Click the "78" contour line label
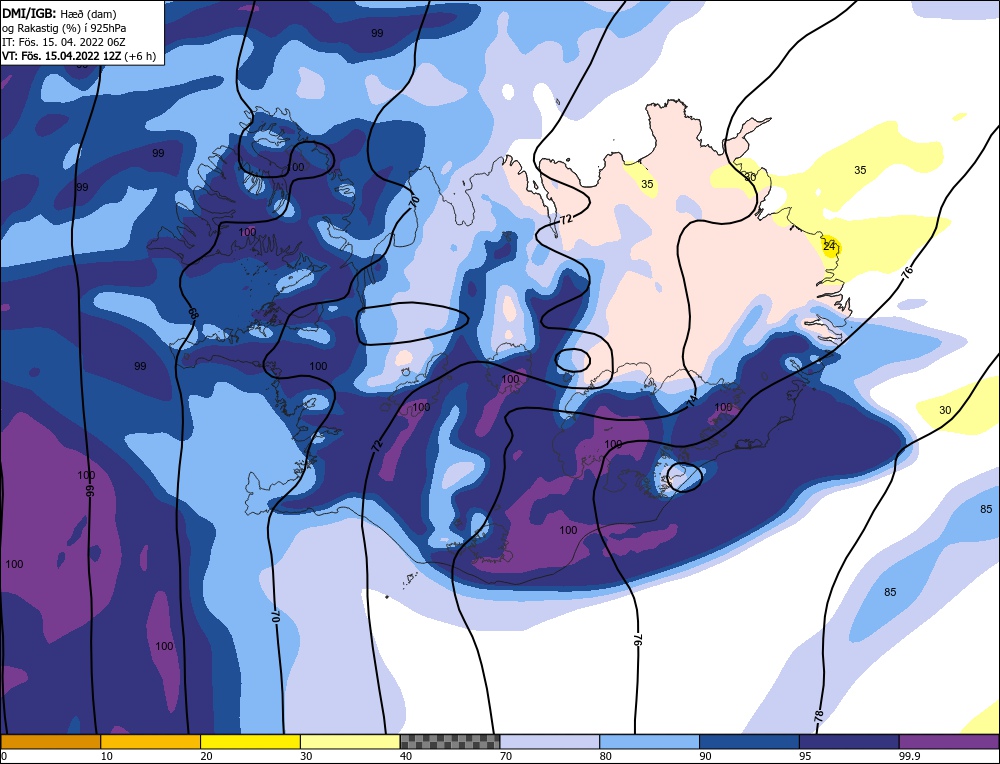 coord(819,716)
